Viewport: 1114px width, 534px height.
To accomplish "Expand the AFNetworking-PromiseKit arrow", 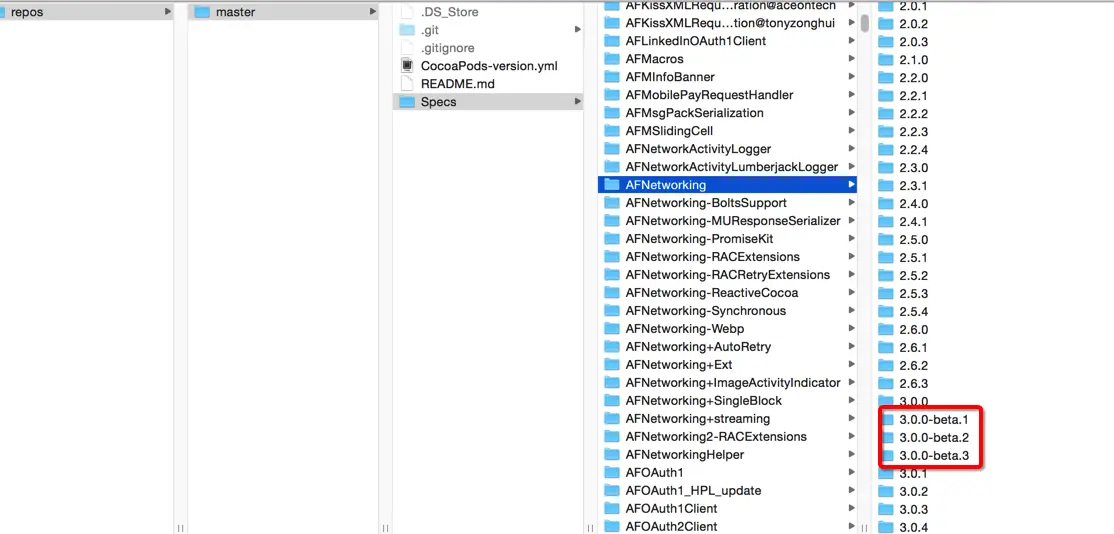I will (x=851, y=239).
